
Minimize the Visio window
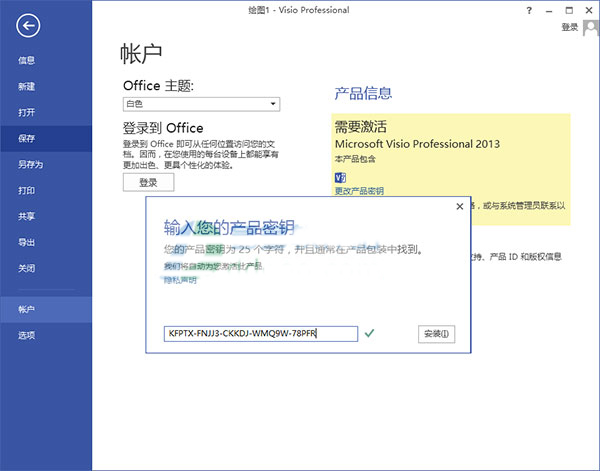tap(549, 11)
